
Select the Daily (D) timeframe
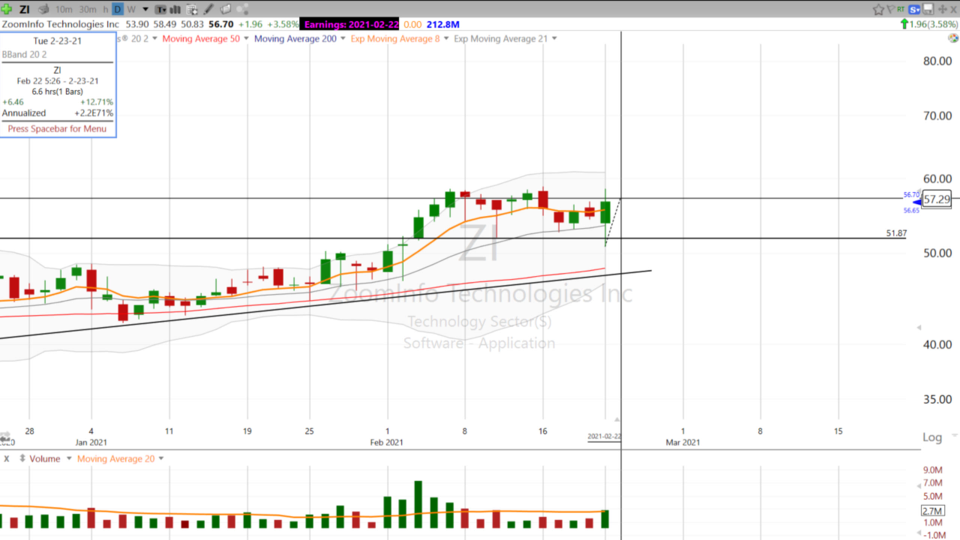pyautogui.click(x=118, y=9)
